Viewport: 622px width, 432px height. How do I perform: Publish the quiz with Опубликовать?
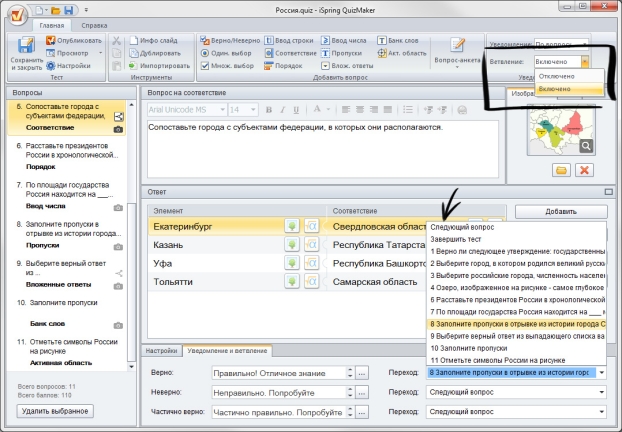pyautogui.click(x=74, y=40)
